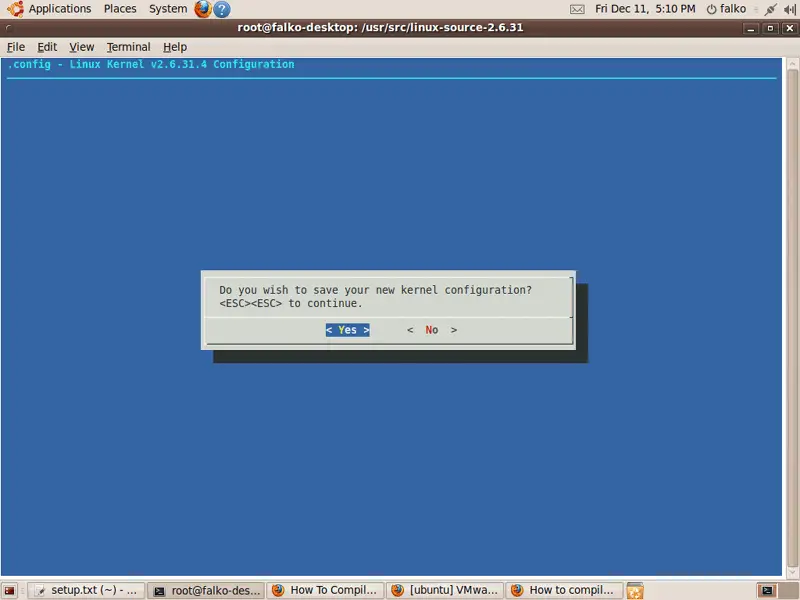Launch Firefox from the top panel icon
Screen dimensions: 800x600
[203, 9]
